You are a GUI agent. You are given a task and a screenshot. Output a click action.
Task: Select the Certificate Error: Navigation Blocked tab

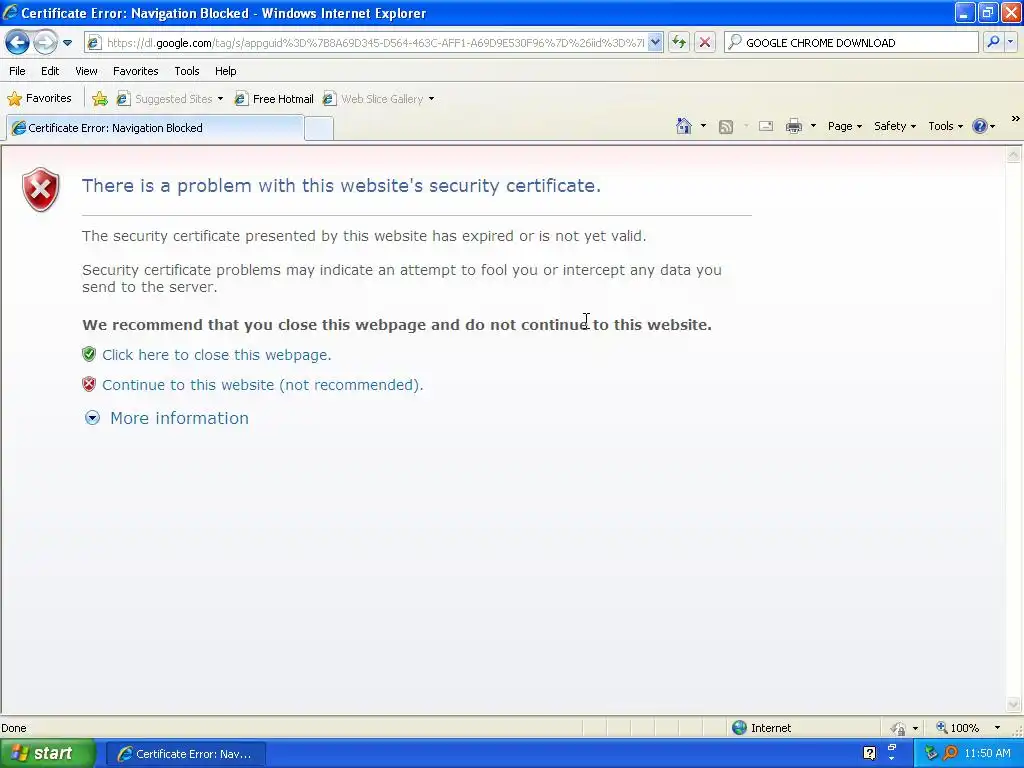[x=155, y=128]
